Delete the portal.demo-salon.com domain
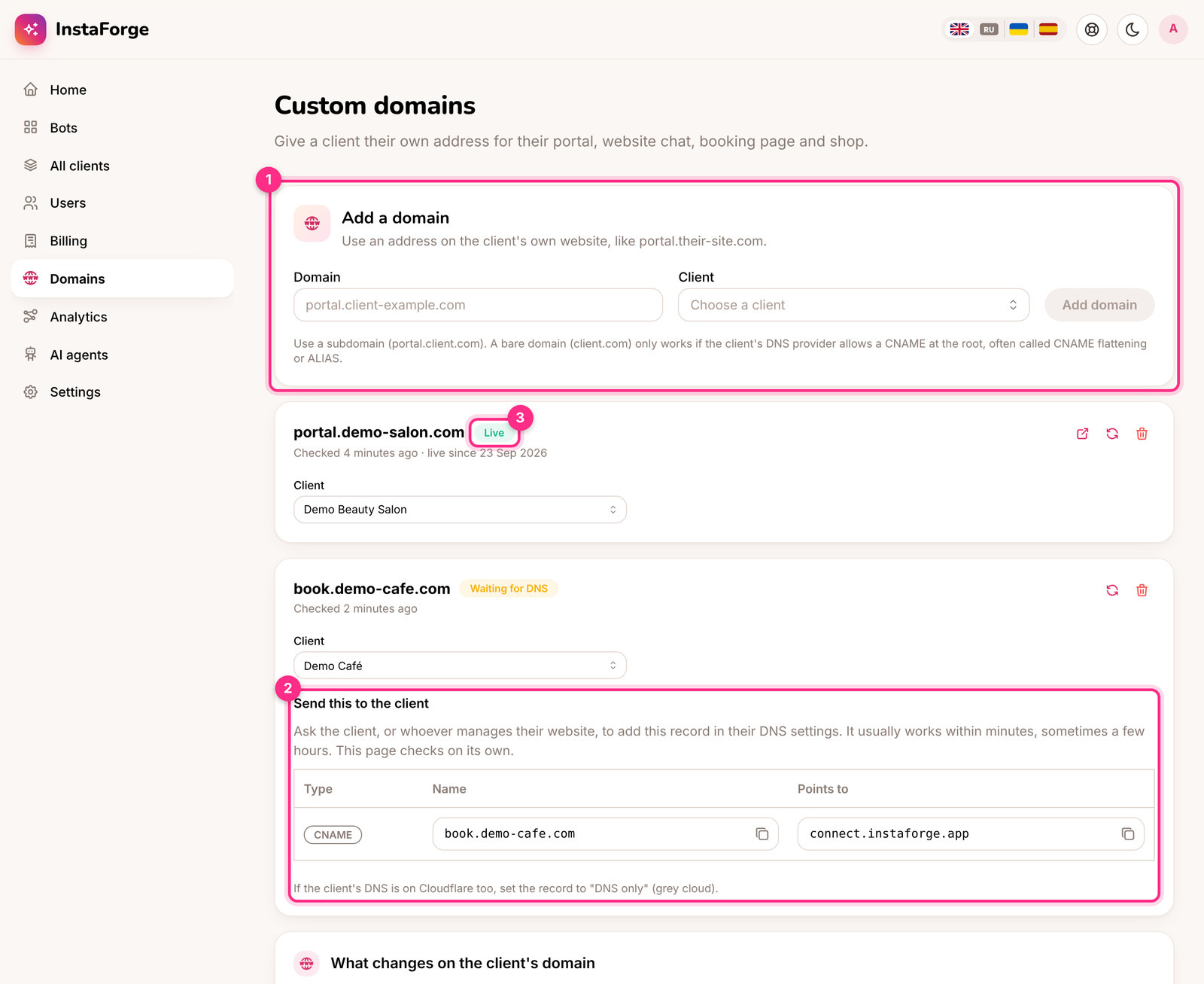Viewport: 1204px width, 984px height. pyautogui.click(x=1142, y=434)
